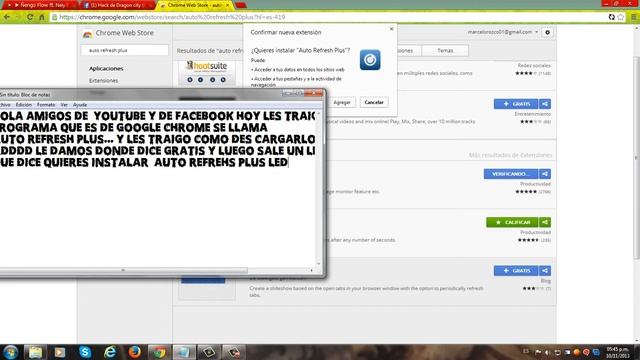Click the VERIFICANDO button

point(511,174)
